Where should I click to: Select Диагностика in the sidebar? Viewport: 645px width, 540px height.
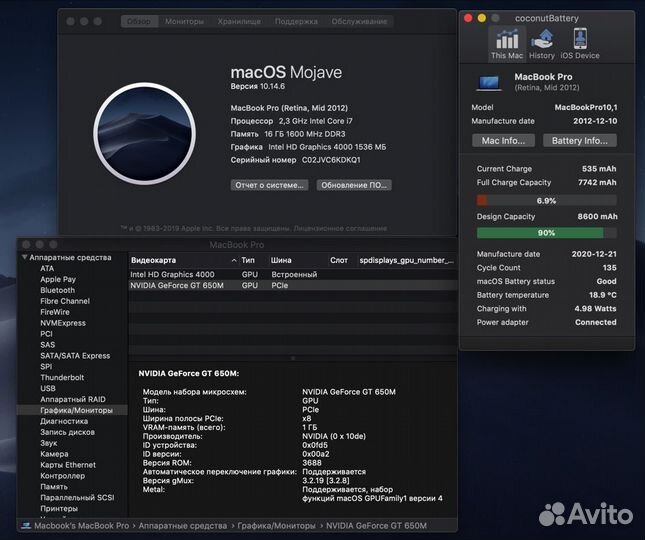coord(64,421)
